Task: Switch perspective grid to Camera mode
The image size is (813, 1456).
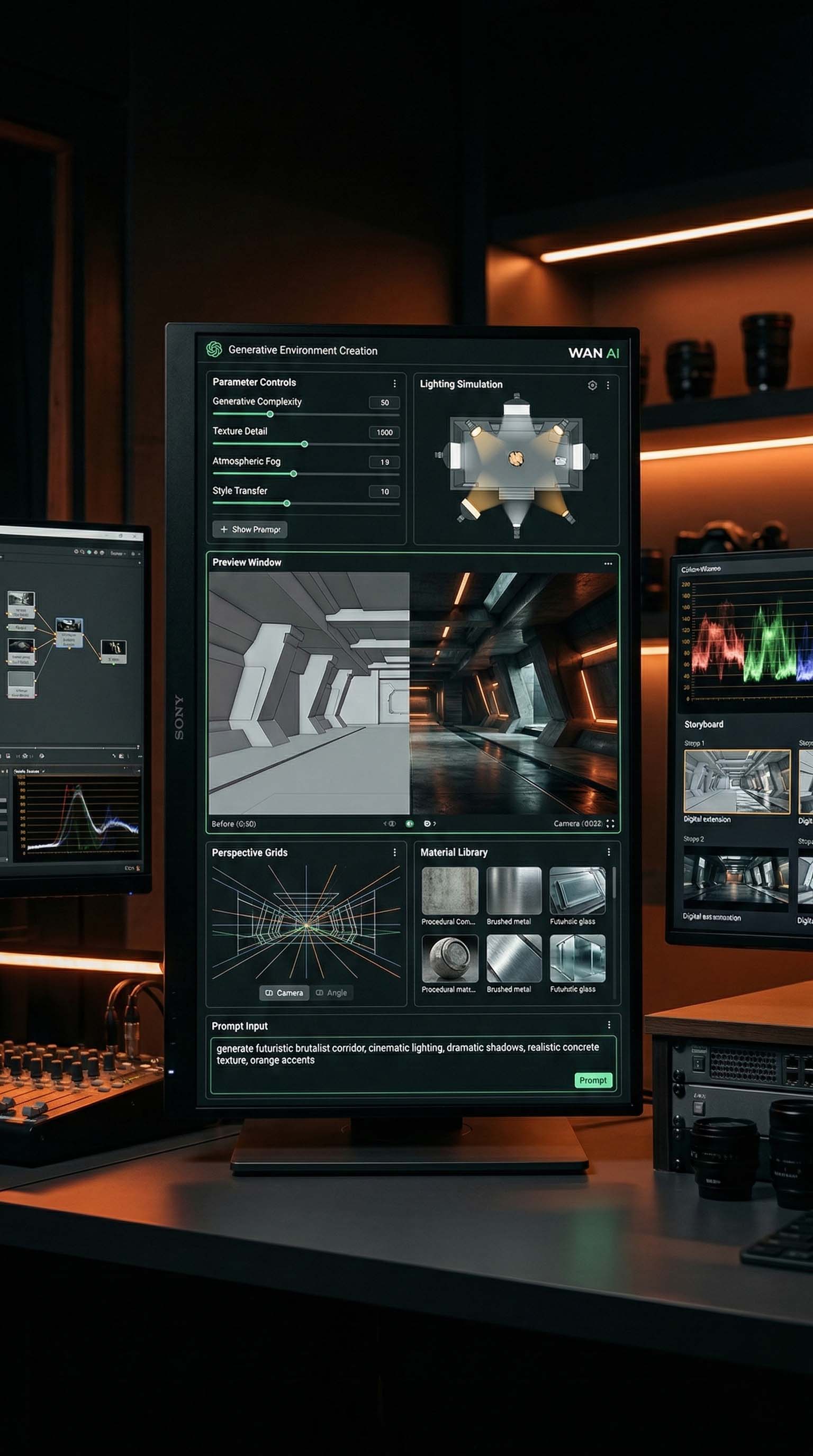Action: point(284,993)
